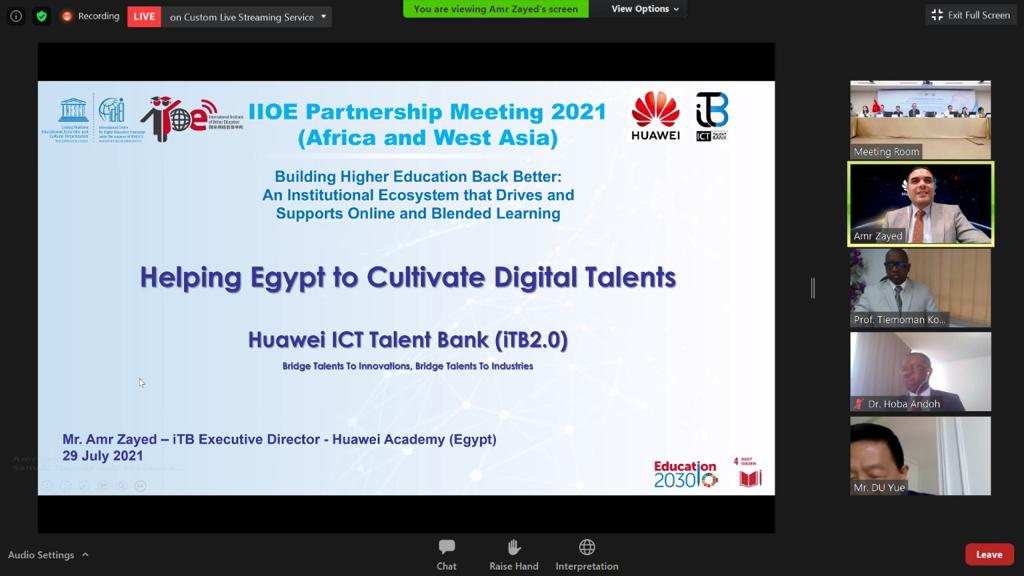Expand the Custom Live Streaming Service dropdown
The image size is (1024, 576).
pyautogui.click(x=323, y=17)
